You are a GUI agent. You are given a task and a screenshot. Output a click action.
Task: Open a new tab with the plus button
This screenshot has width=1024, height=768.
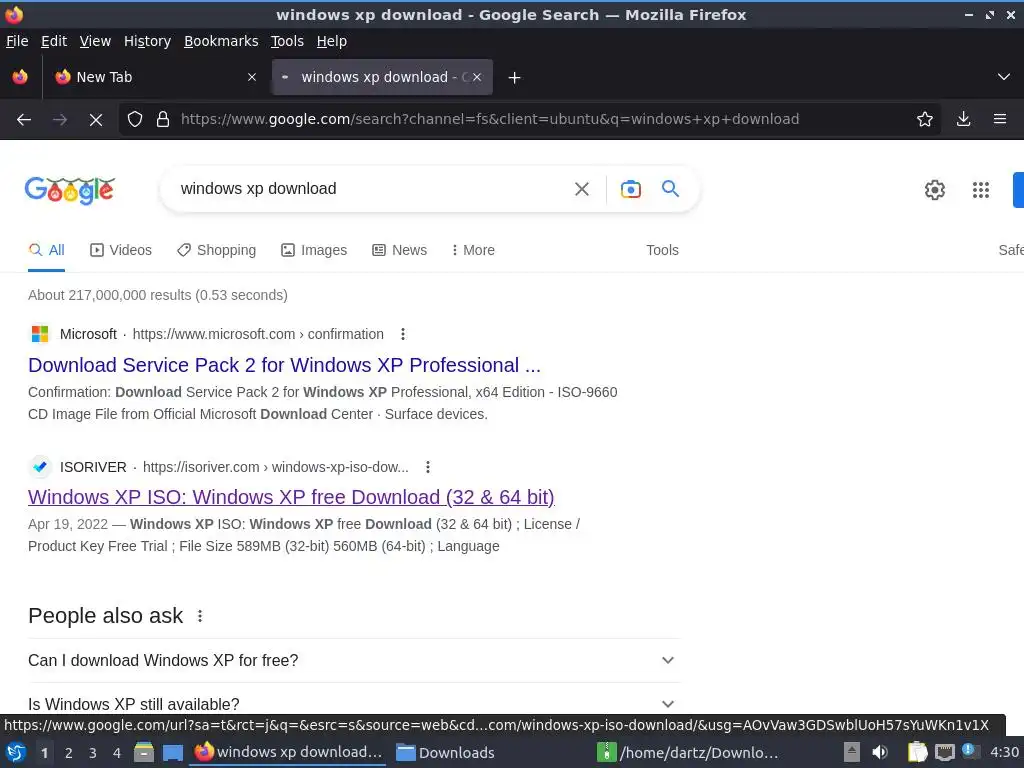click(514, 78)
